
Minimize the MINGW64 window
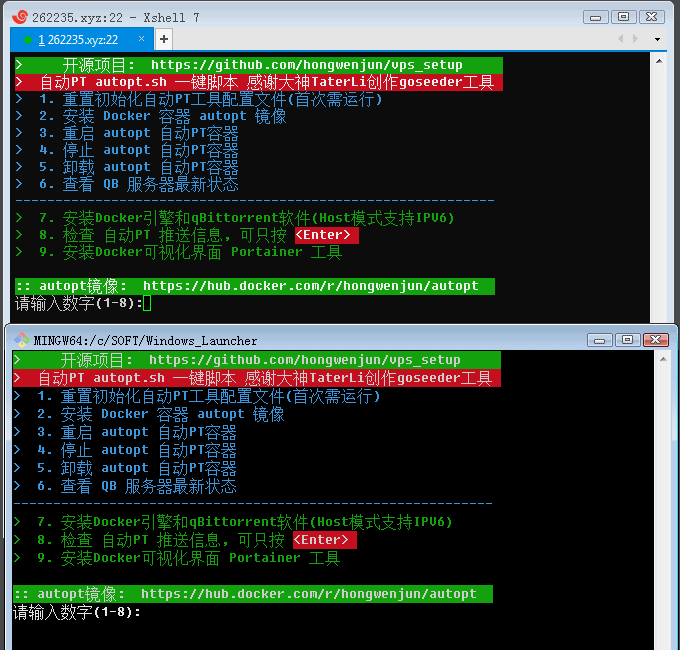(599, 340)
